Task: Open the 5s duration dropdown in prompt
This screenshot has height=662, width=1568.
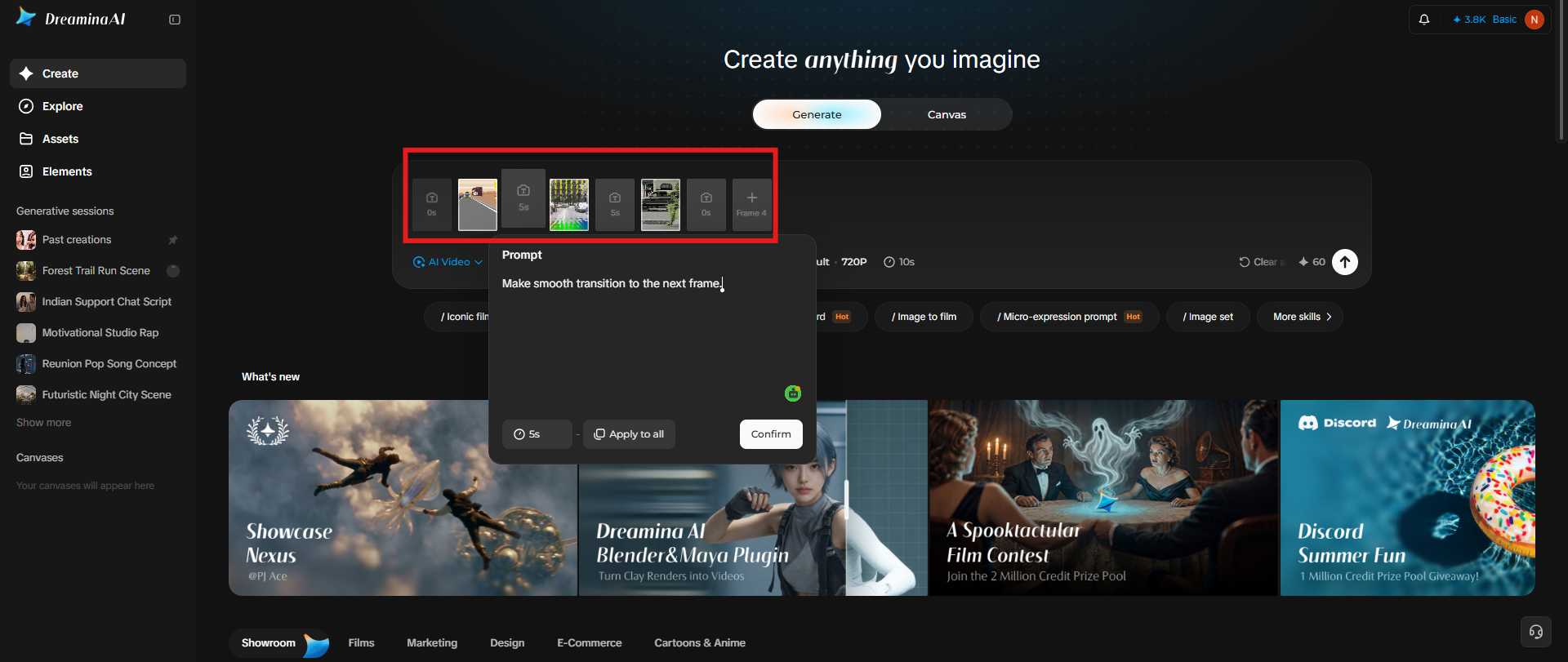Action: pos(537,434)
